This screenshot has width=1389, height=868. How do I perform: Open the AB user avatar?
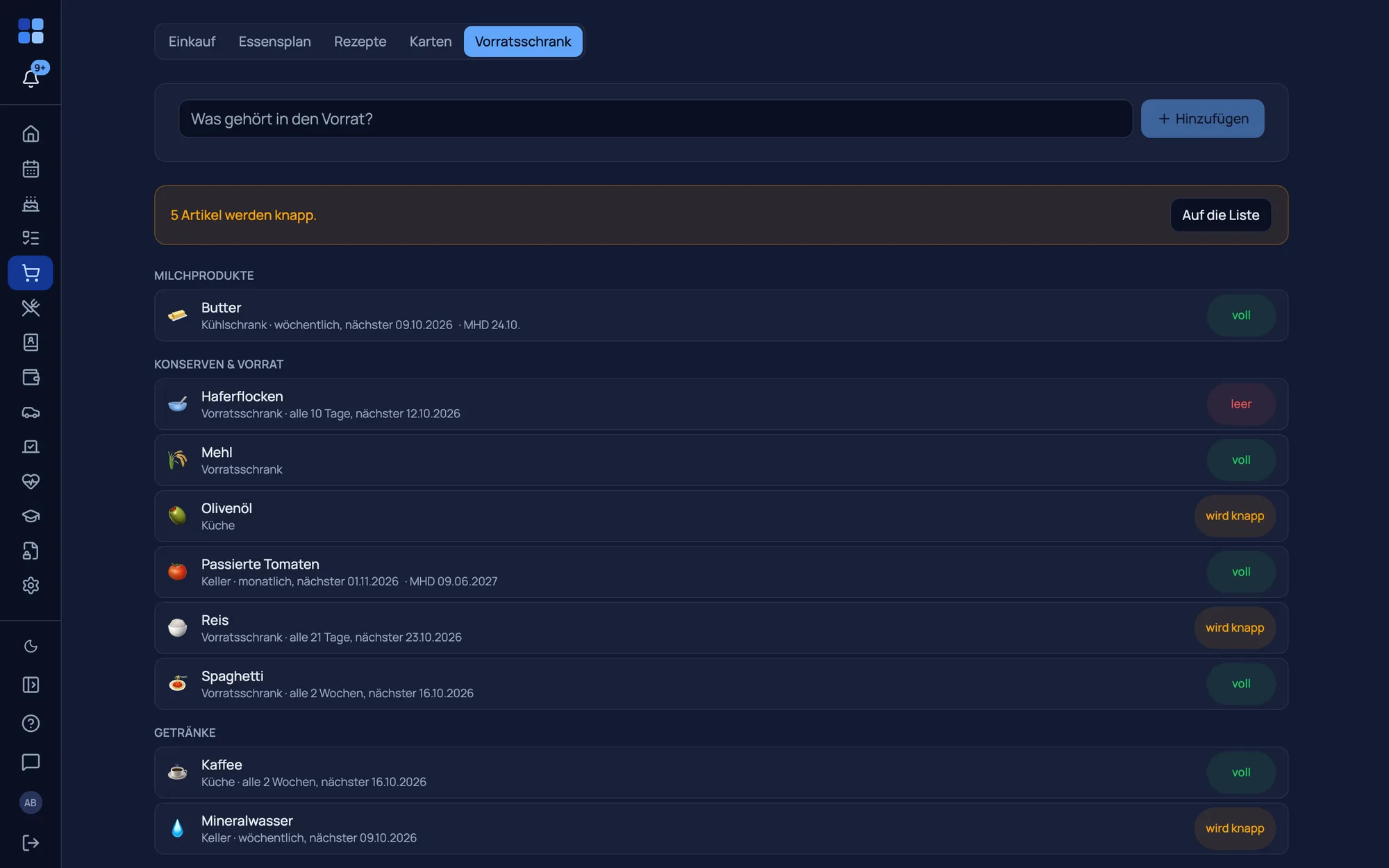[x=31, y=803]
